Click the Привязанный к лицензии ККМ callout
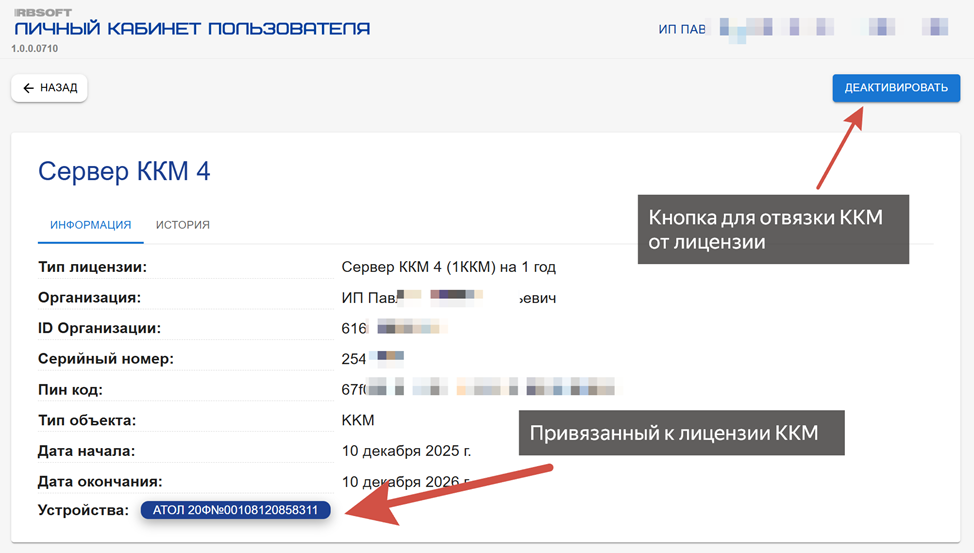Image resolution: width=974 pixels, height=553 pixels. coord(680,433)
